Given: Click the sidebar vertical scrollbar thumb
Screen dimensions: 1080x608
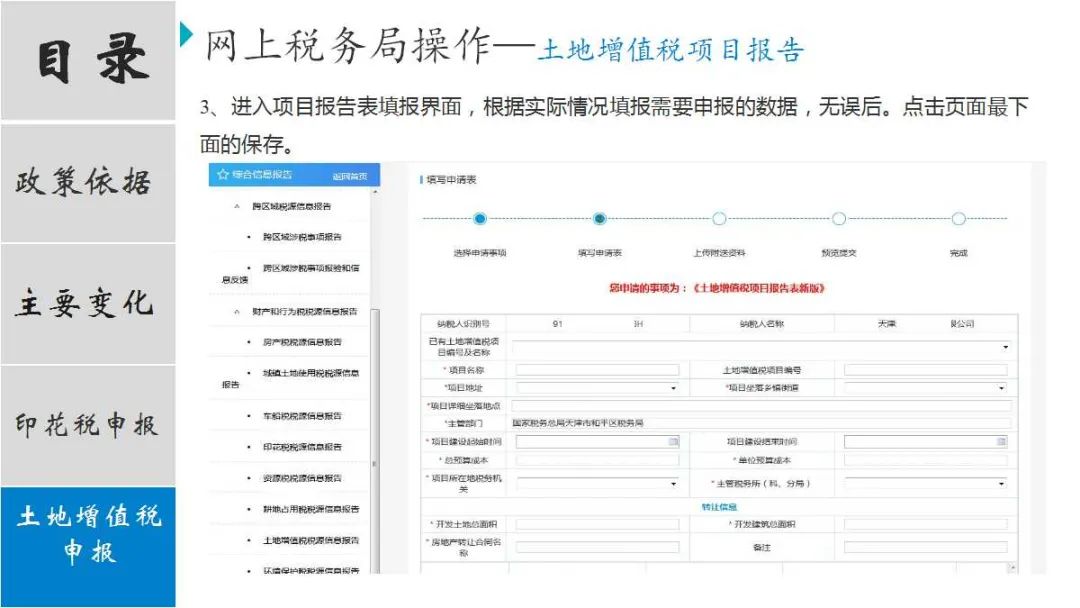Looking at the screenshot, I should [x=375, y=441].
